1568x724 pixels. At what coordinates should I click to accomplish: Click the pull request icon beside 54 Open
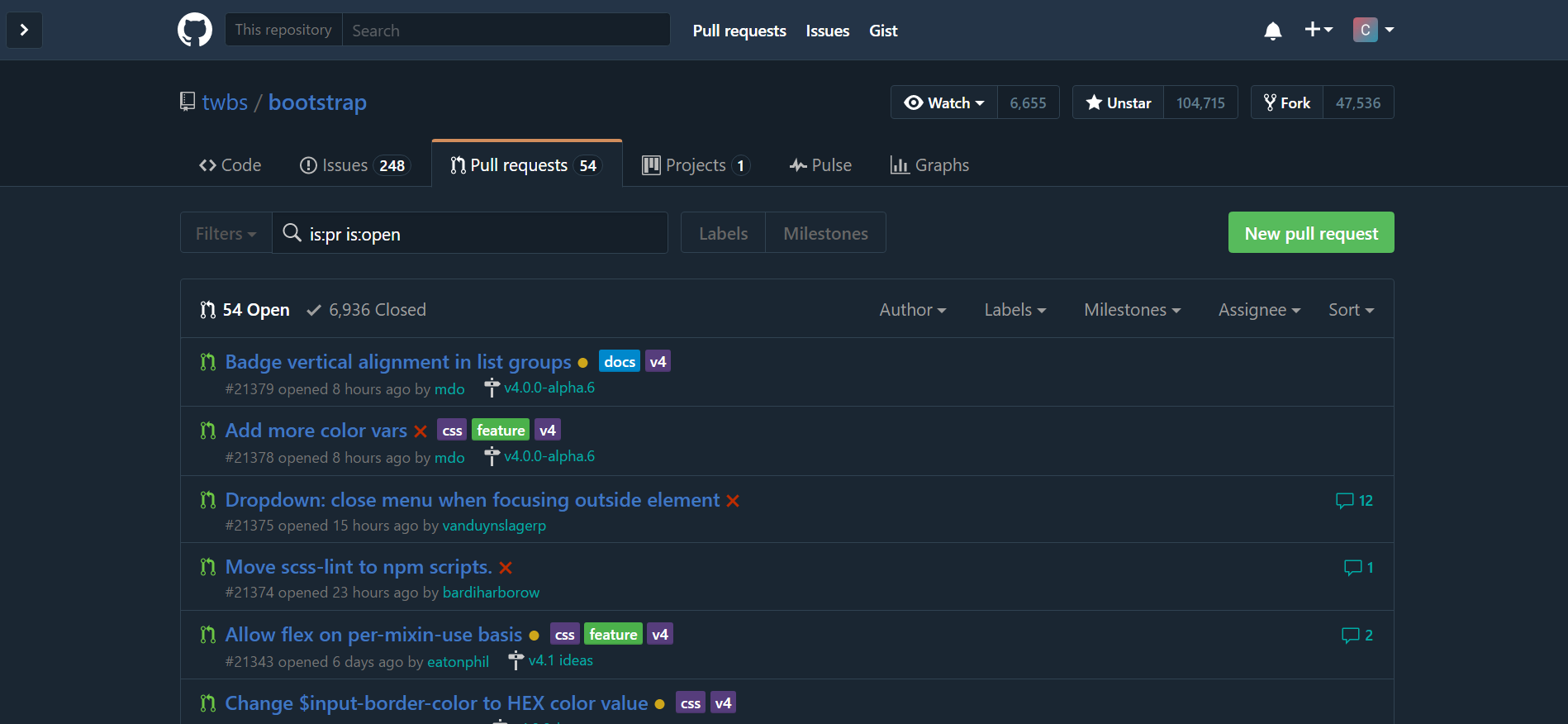click(207, 310)
